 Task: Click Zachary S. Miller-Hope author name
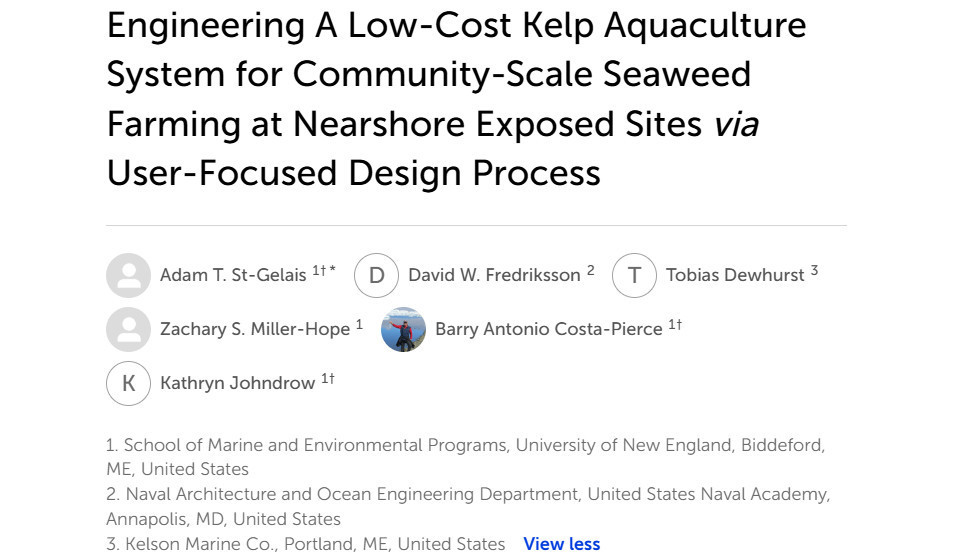(x=255, y=329)
